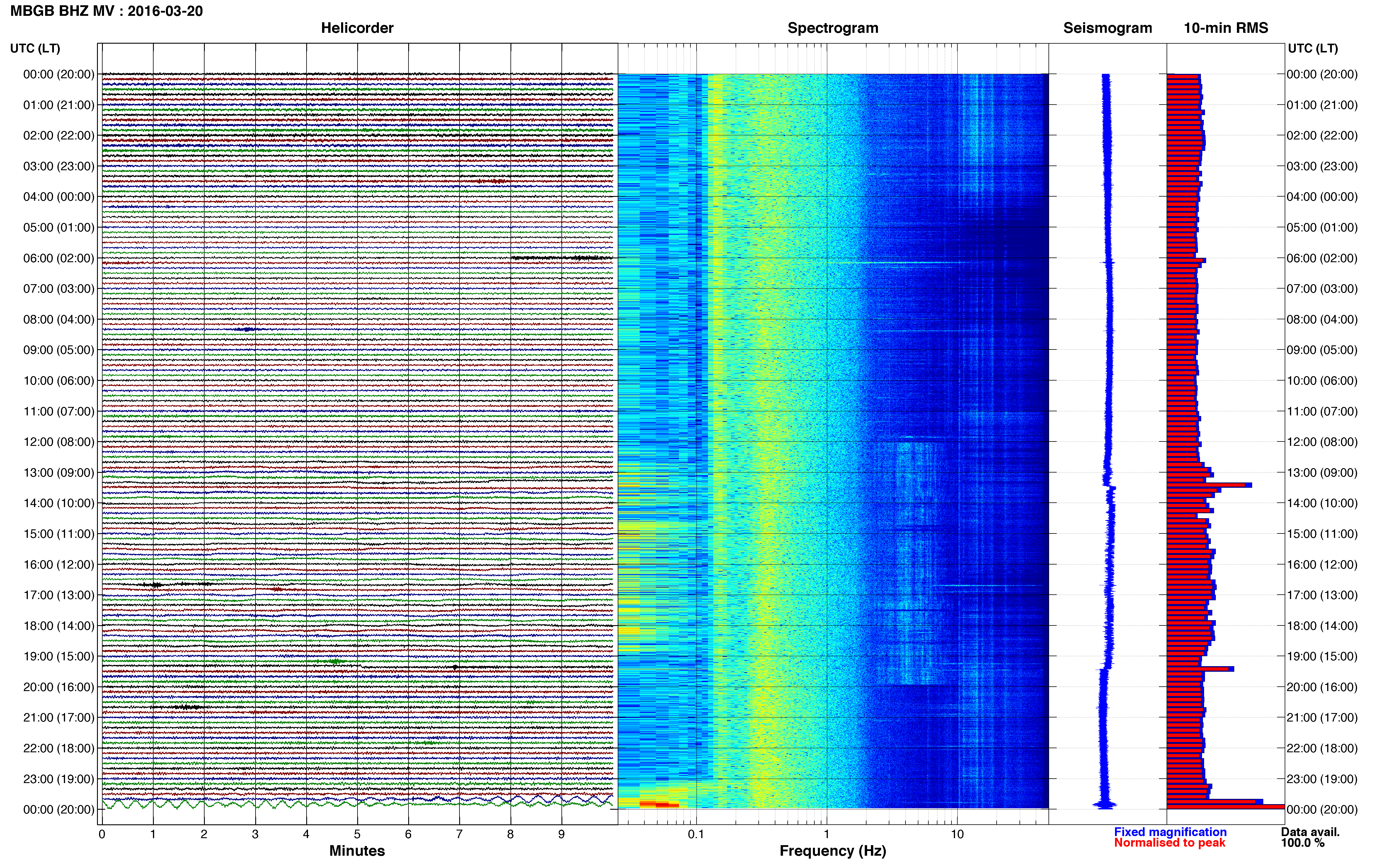1389x868 pixels.
Task: Click the RMS peak bar near 19:30
Action: (1200, 669)
